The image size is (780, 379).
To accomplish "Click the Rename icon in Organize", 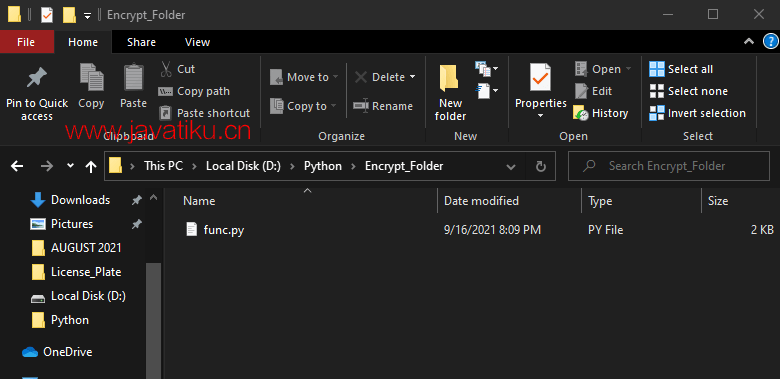I will click(x=361, y=106).
